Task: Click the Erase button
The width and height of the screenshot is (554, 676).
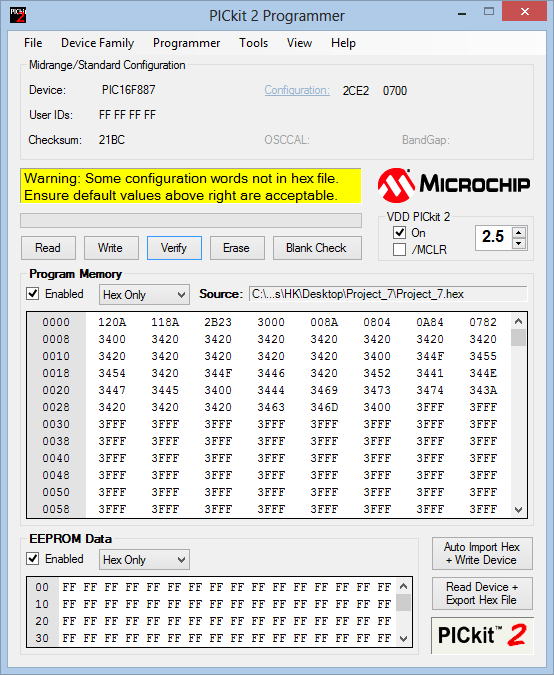Action: click(237, 248)
